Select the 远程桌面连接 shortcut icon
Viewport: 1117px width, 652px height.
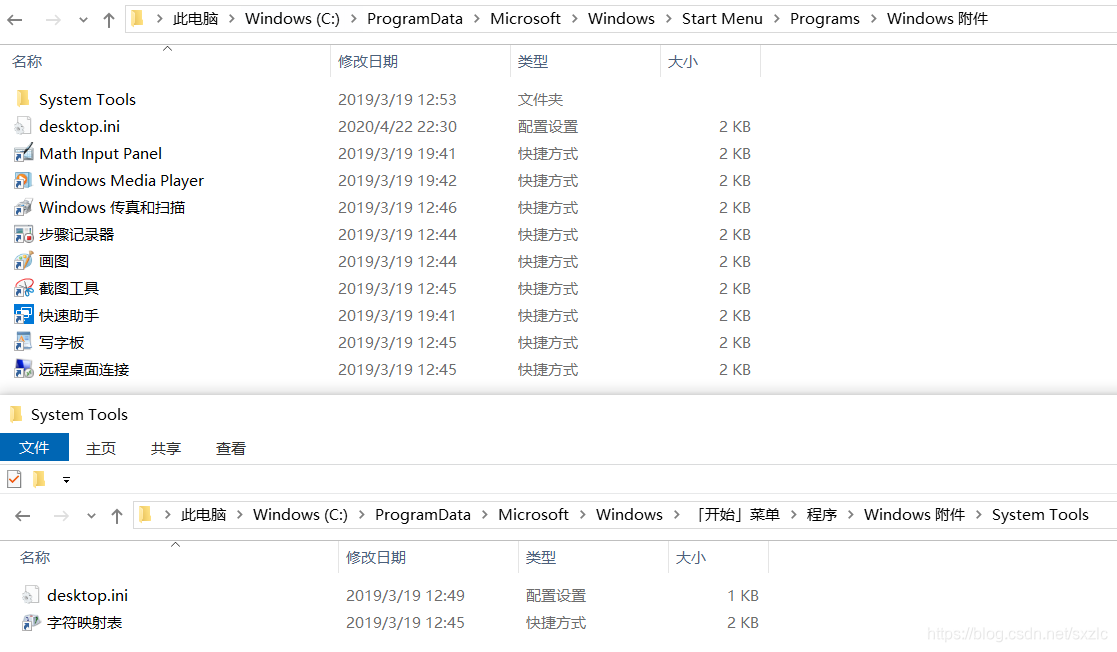pyautogui.click(x=24, y=369)
